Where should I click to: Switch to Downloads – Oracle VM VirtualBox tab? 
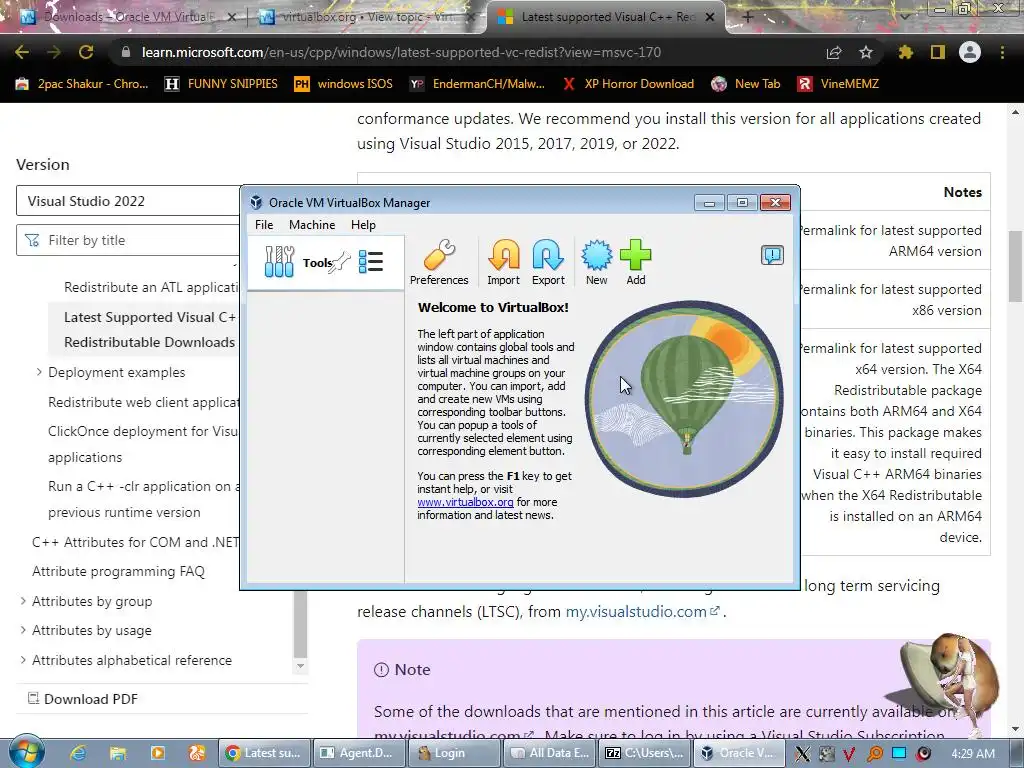point(129,17)
